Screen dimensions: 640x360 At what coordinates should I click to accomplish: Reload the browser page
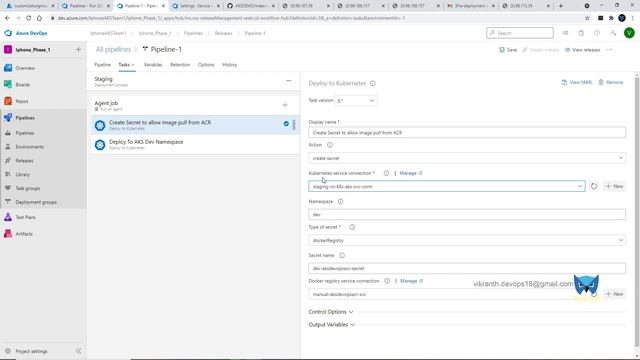click(29, 18)
